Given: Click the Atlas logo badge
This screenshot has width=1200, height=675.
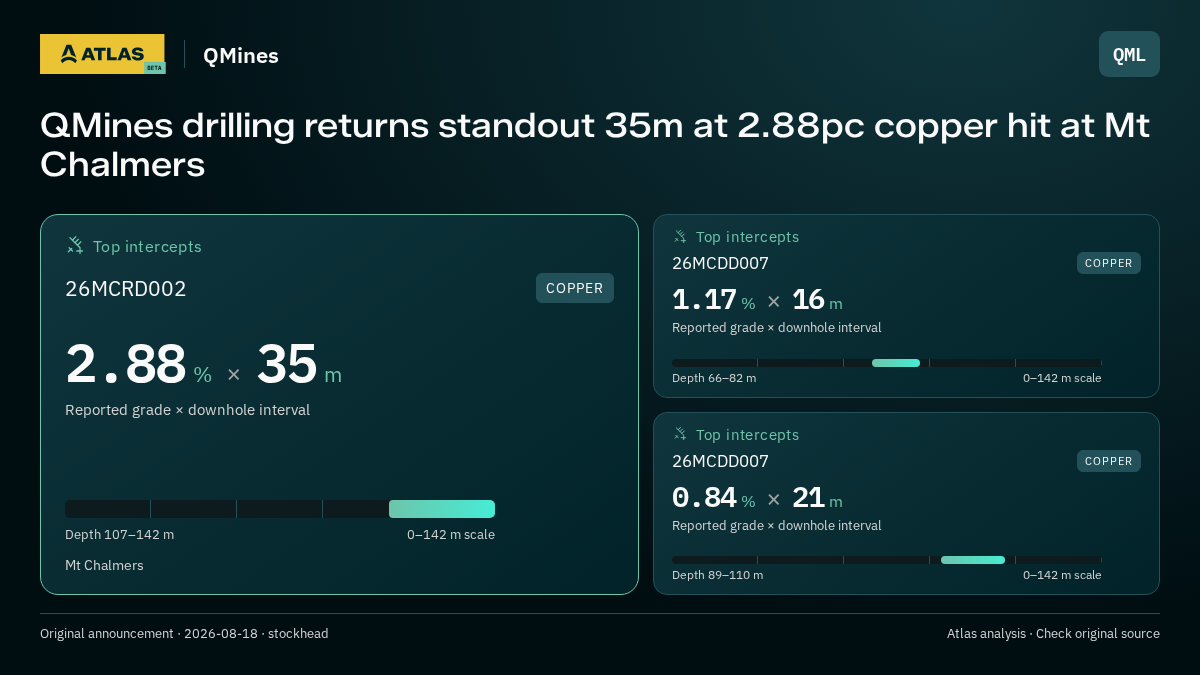Looking at the screenshot, I should pos(102,54).
